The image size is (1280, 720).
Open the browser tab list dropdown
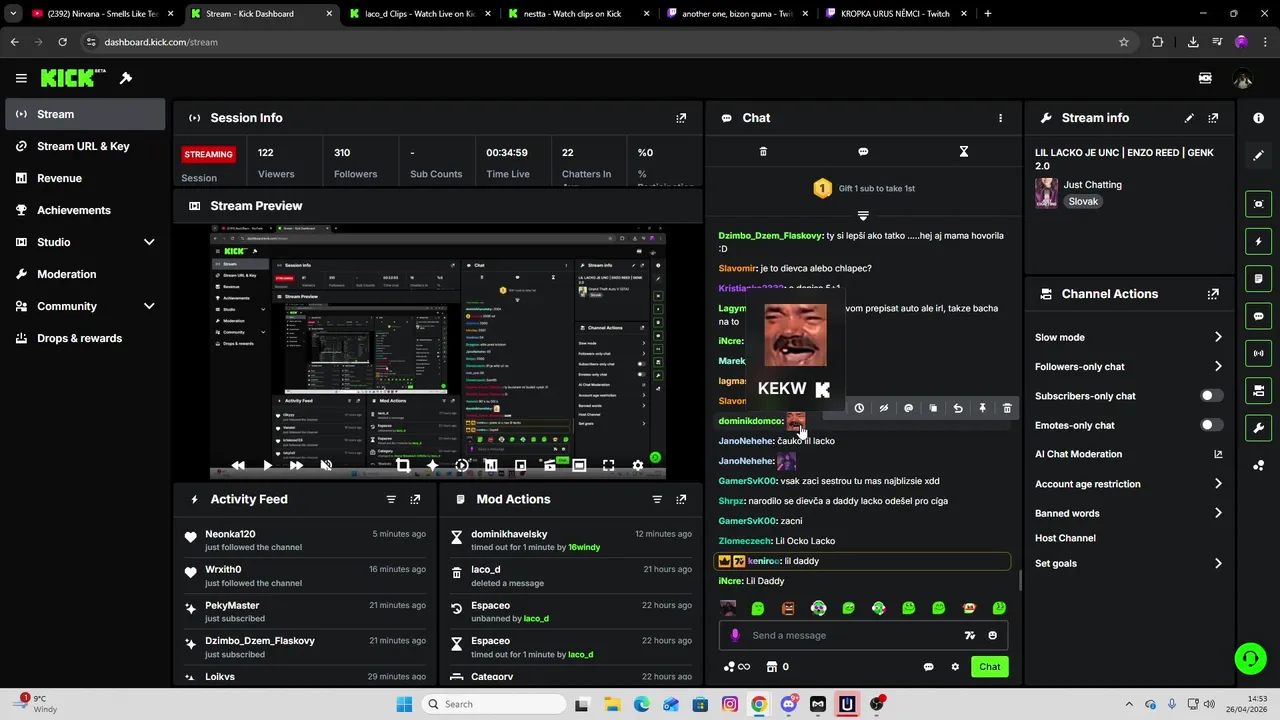pyautogui.click(x=13, y=14)
